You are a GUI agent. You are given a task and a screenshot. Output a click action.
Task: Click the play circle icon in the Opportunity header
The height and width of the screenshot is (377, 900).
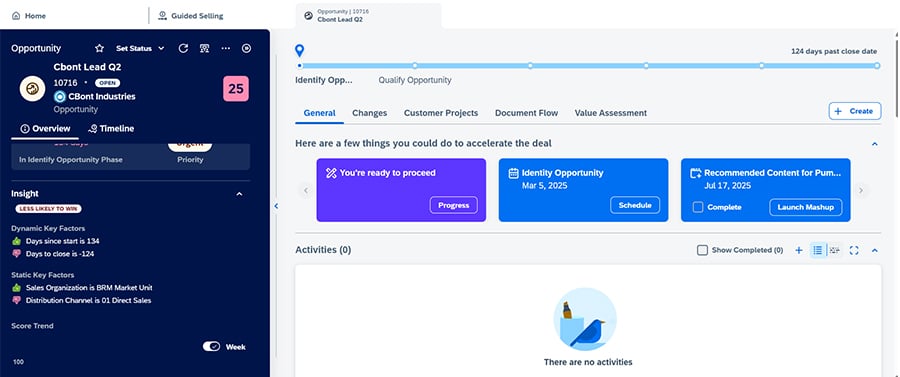[246, 48]
